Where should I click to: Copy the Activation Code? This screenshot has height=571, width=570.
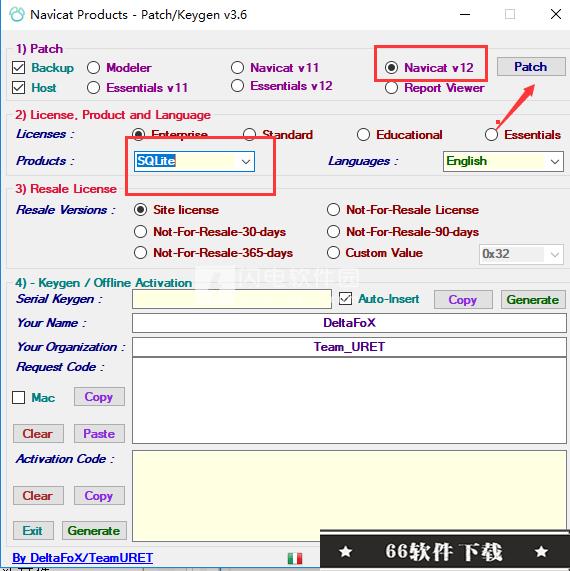click(x=99, y=496)
